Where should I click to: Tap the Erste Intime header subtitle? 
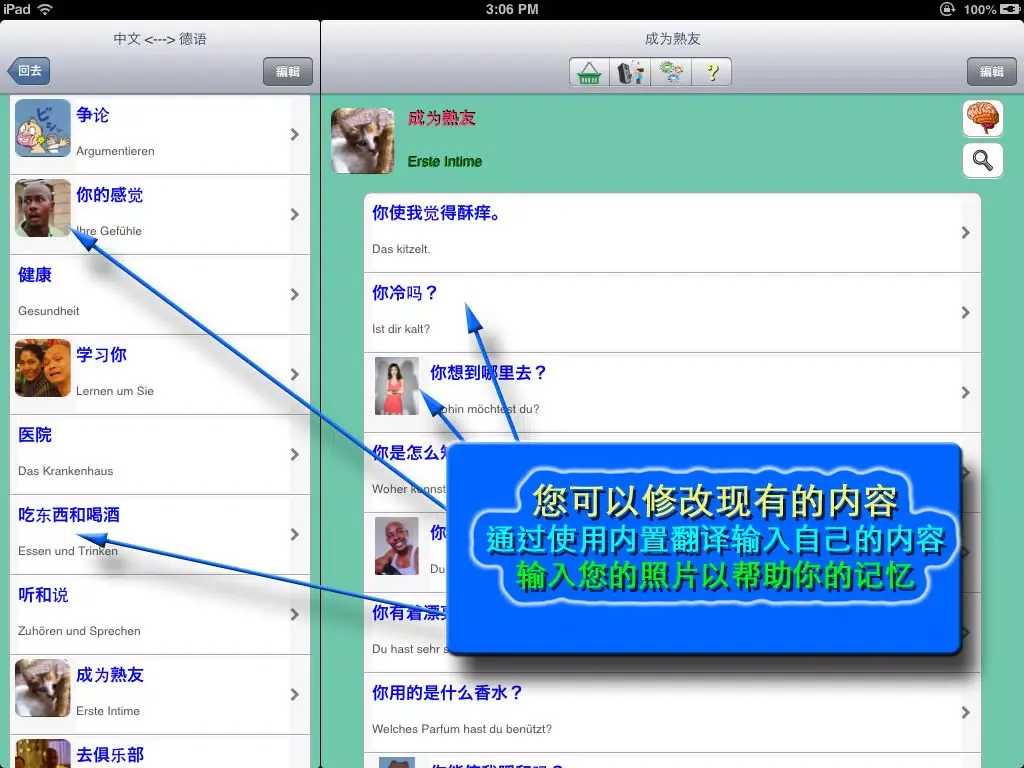tap(445, 161)
